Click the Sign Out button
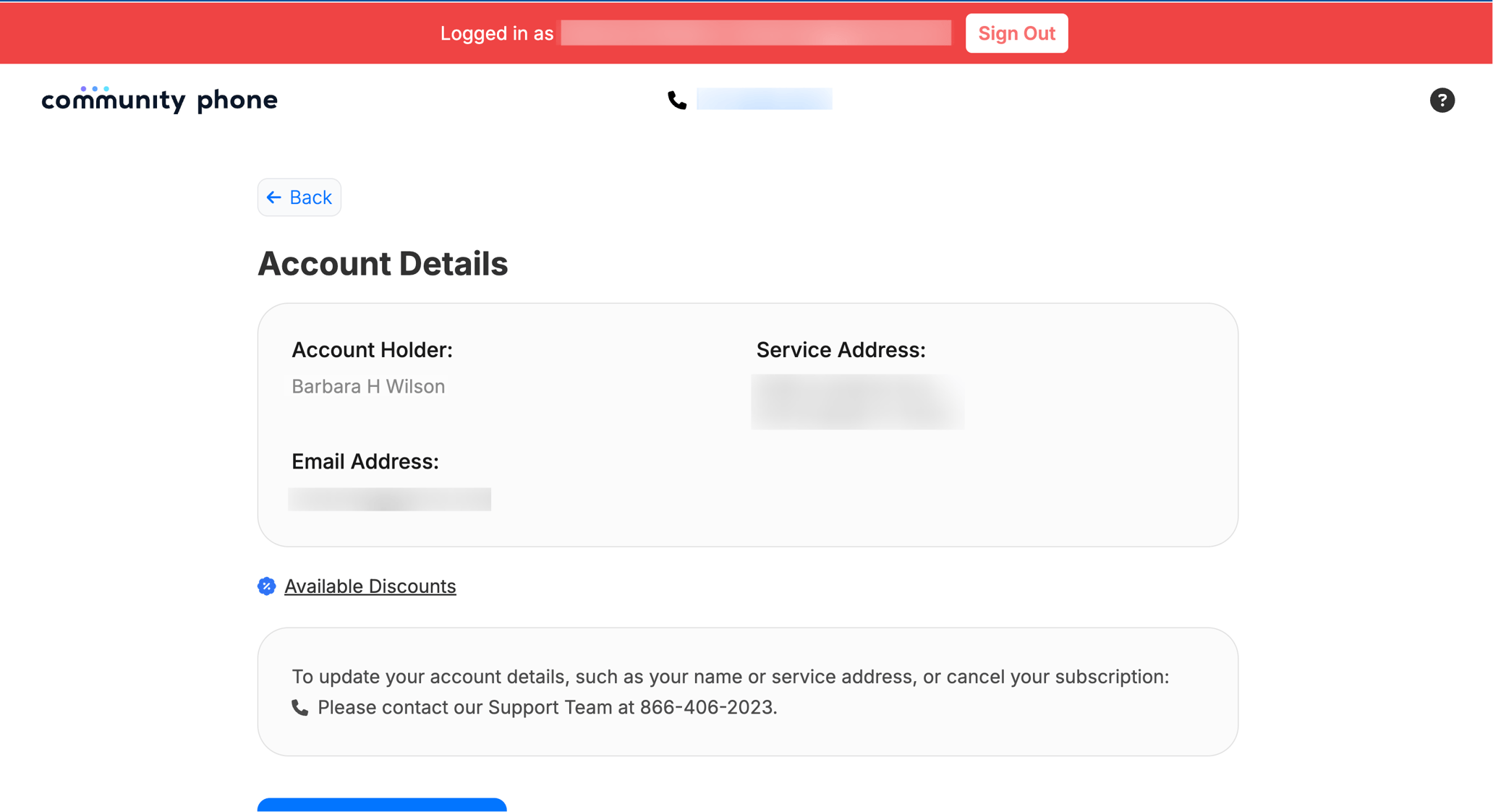The width and height of the screenshot is (1493, 812). coord(1016,33)
